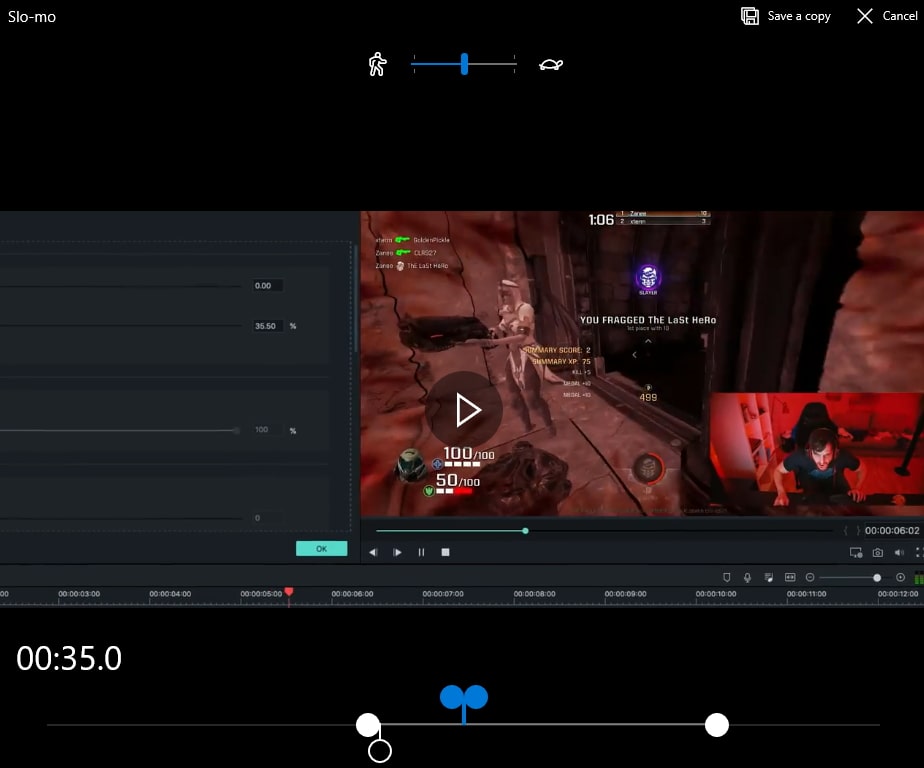Click the speaker volume icon in the recorded player
924x768 pixels.
tap(899, 552)
